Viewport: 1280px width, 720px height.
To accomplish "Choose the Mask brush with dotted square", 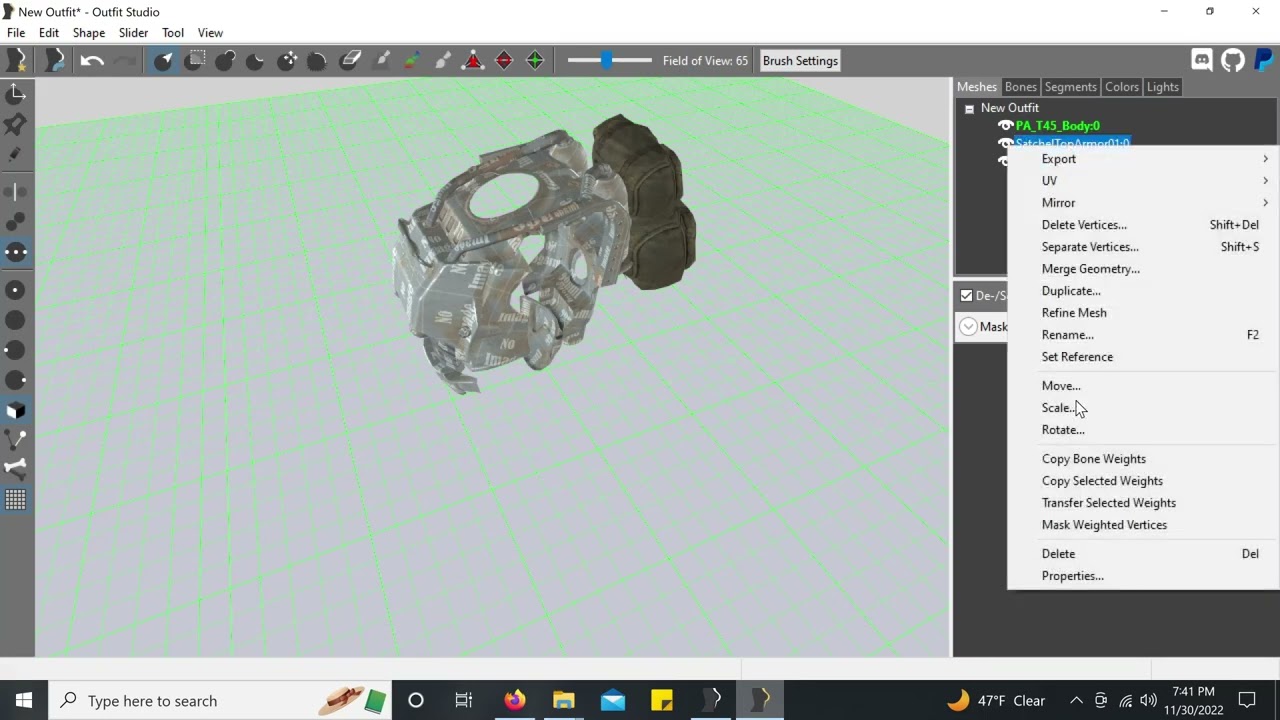I will (x=195, y=61).
